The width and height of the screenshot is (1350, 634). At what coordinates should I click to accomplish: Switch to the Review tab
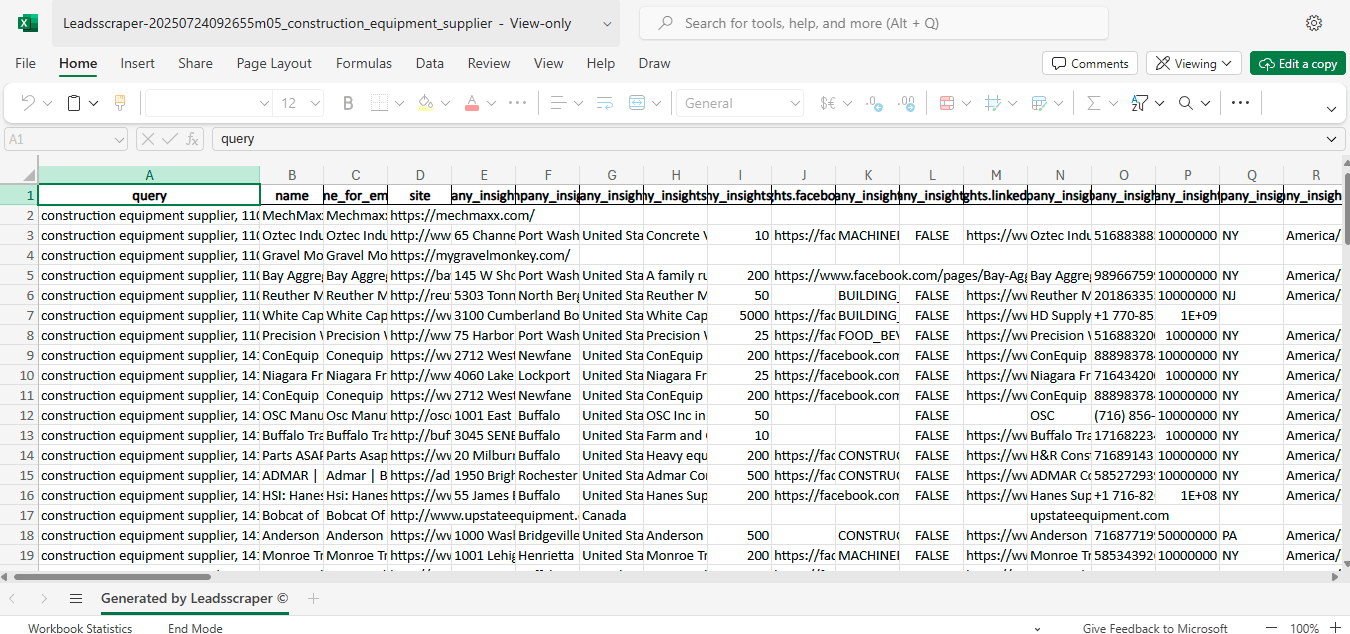pos(489,63)
